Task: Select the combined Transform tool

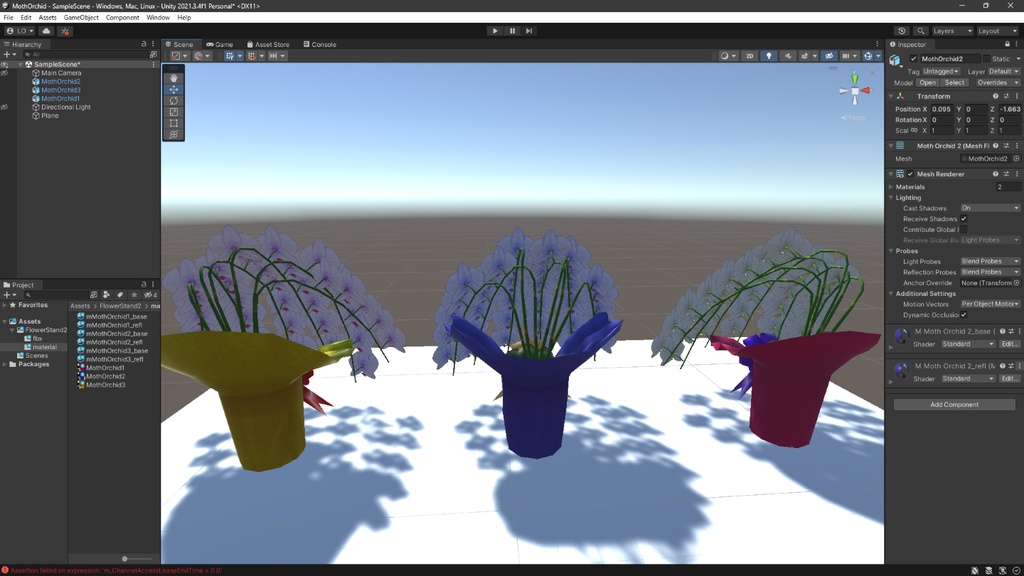Action: [x=174, y=135]
